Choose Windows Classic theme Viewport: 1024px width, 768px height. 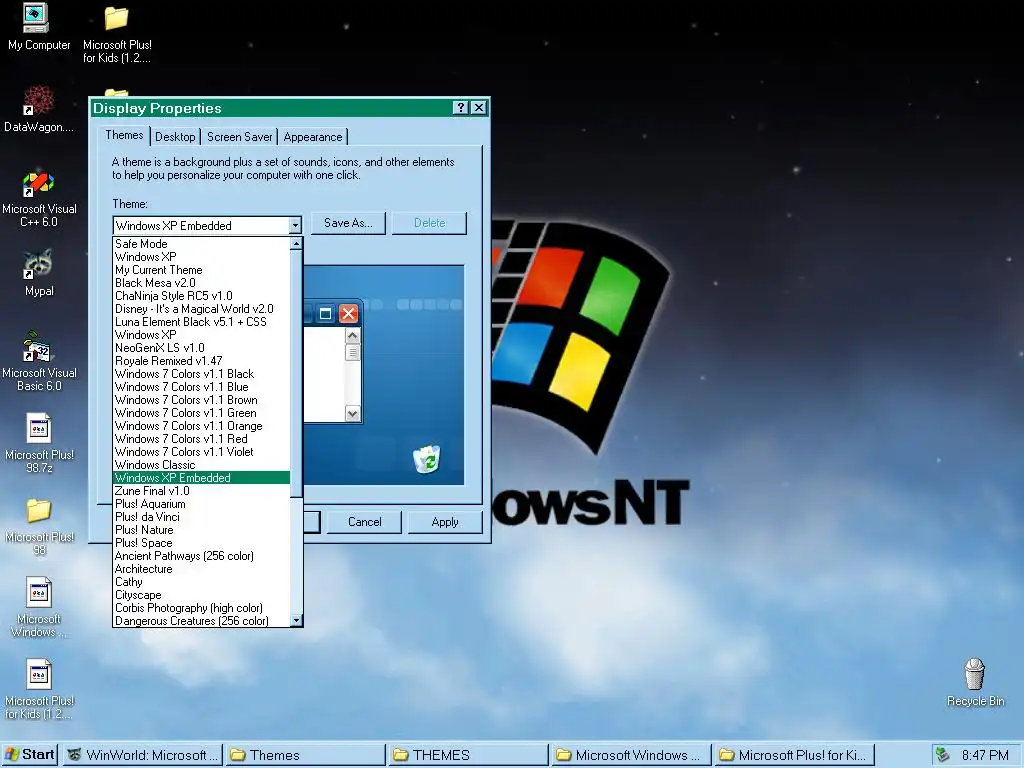coord(202,465)
